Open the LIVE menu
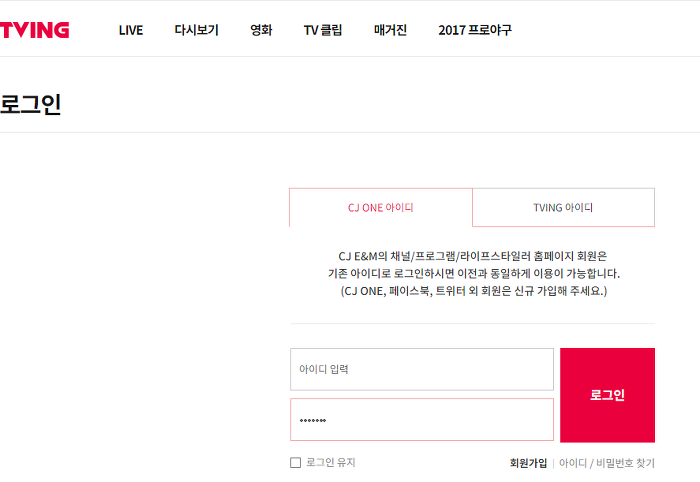 click(x=131, y=30)
